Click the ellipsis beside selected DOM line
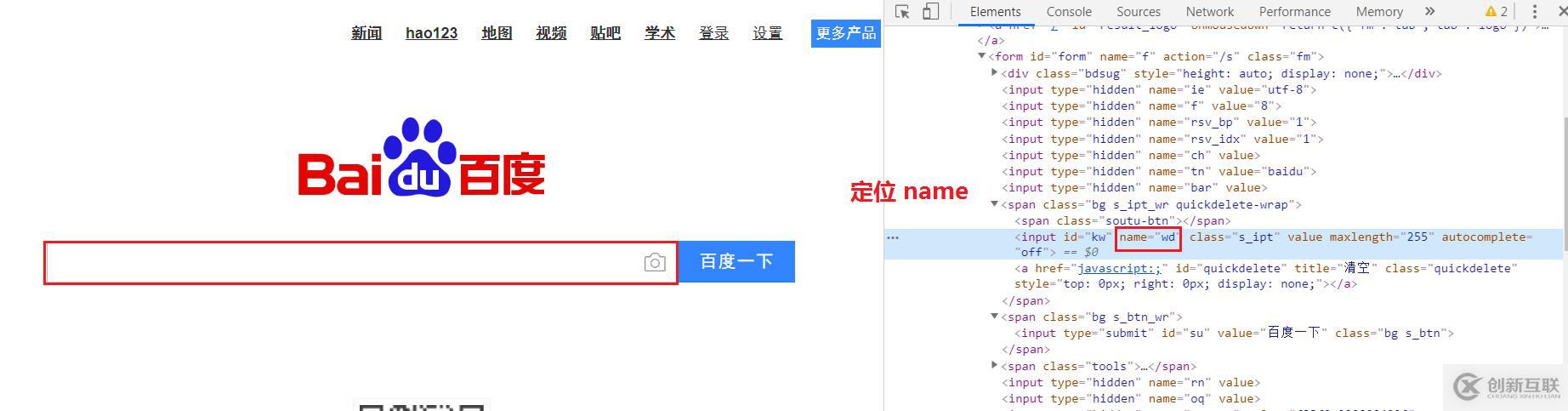 point(893,237)
